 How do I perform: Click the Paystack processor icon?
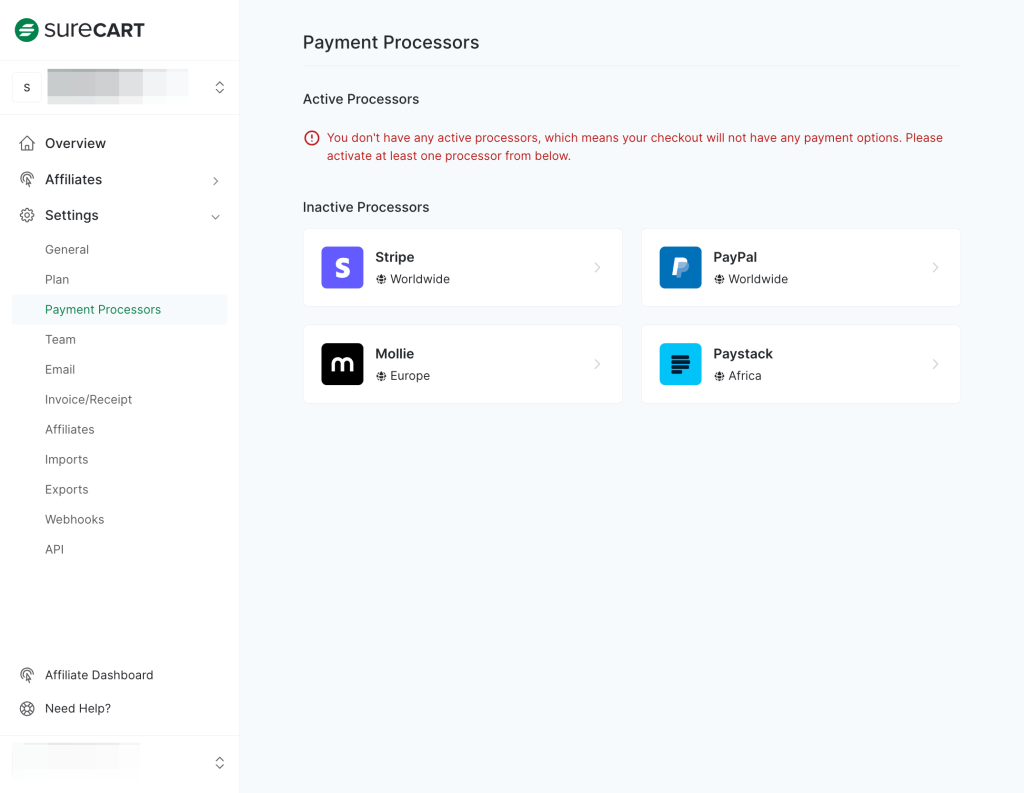point(680,364)
